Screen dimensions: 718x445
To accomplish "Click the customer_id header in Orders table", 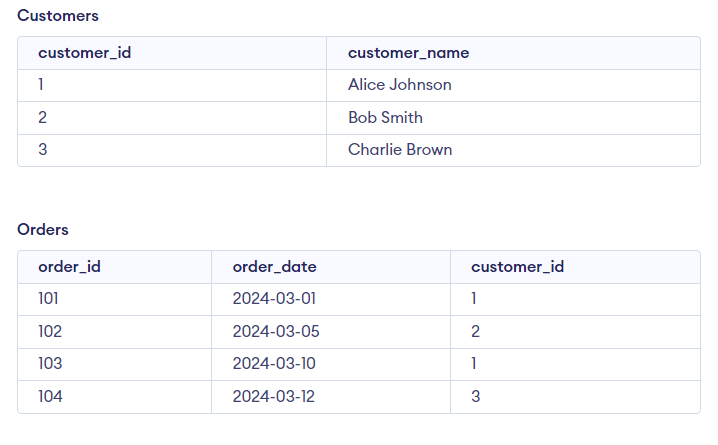I will click(517, 266).
